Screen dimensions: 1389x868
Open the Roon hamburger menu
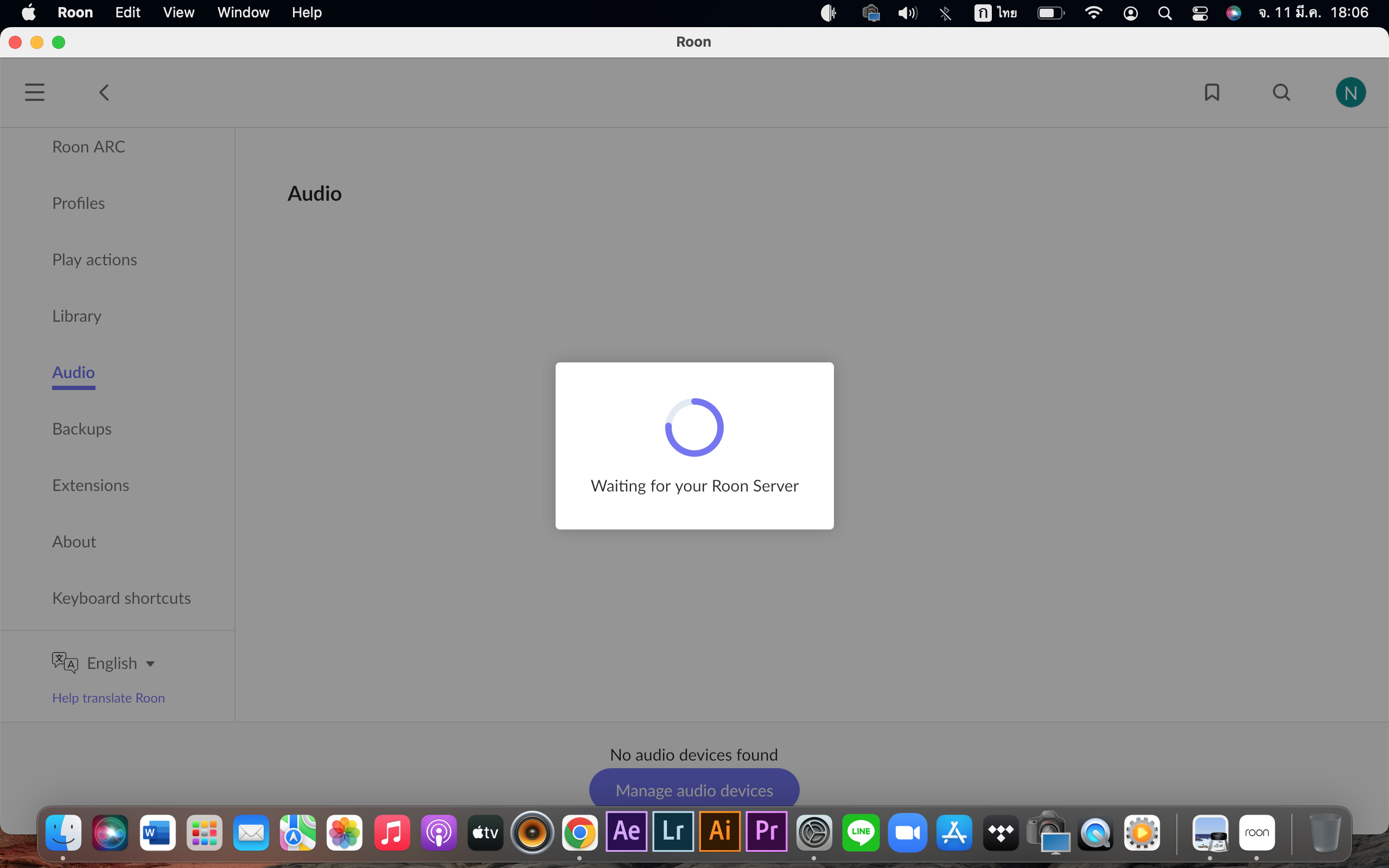pos(34,92)
